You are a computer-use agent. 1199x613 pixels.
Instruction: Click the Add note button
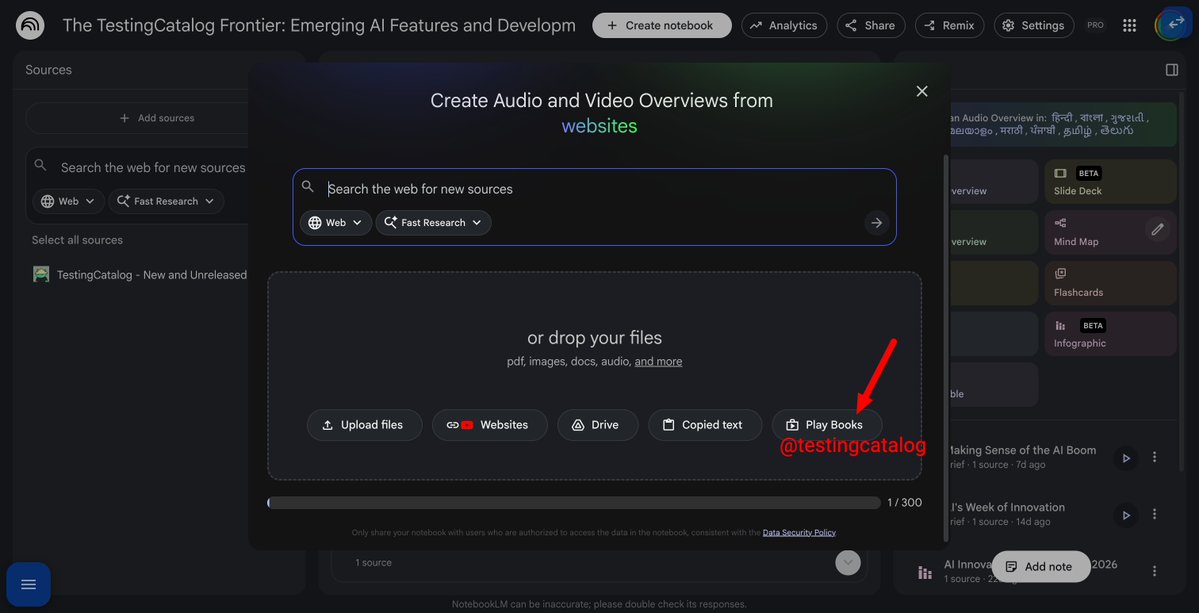tap(1041, 566)
